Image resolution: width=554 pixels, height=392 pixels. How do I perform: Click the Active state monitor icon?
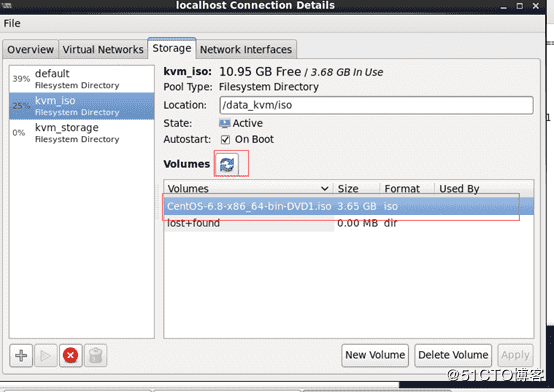pyautogui.click(x=225, y=123)
